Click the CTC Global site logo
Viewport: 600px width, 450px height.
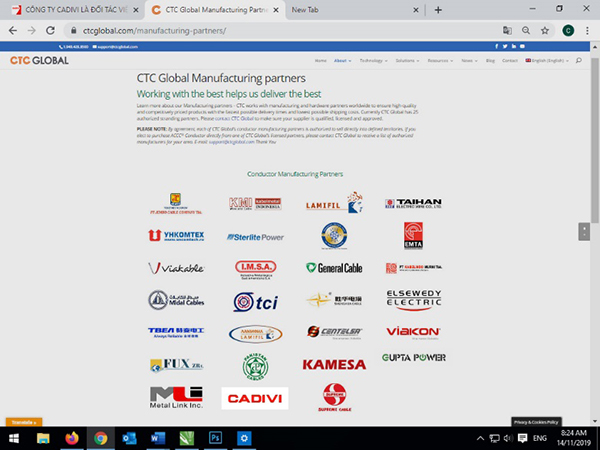click(x=39, y=60)
